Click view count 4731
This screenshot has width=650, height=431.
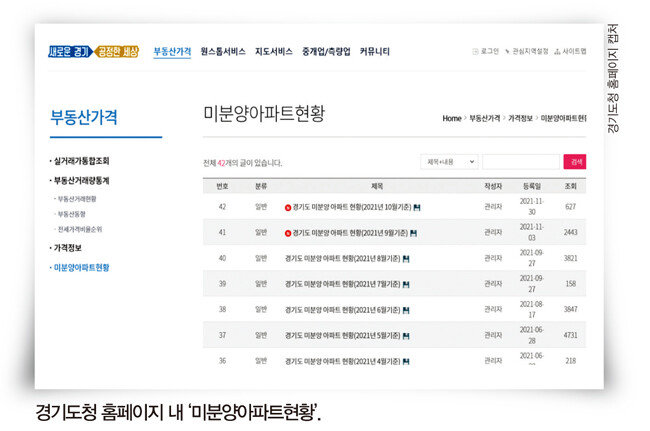570,335
